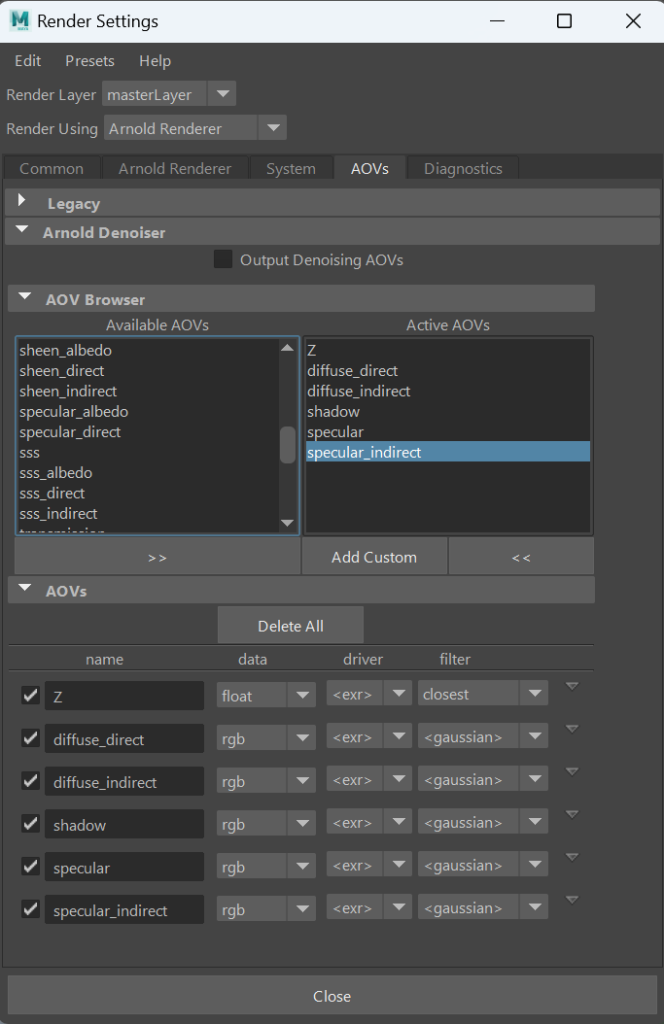Click the Add Custom button
Image resolution: width=664 pixels, height=1024 pixels.
[374, 557]
